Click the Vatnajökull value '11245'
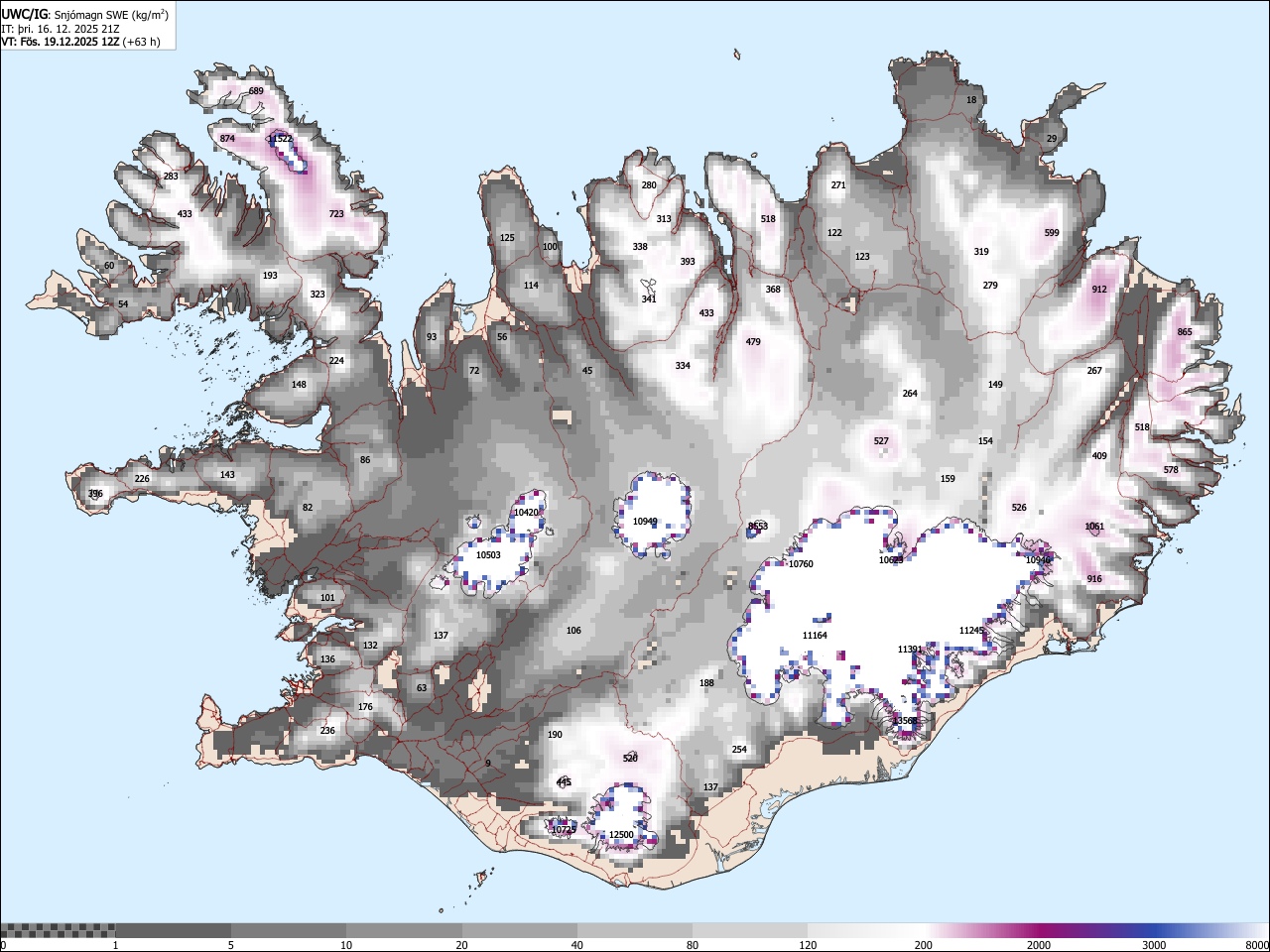This screenshot has width=1270, height=952. (971, 631)
